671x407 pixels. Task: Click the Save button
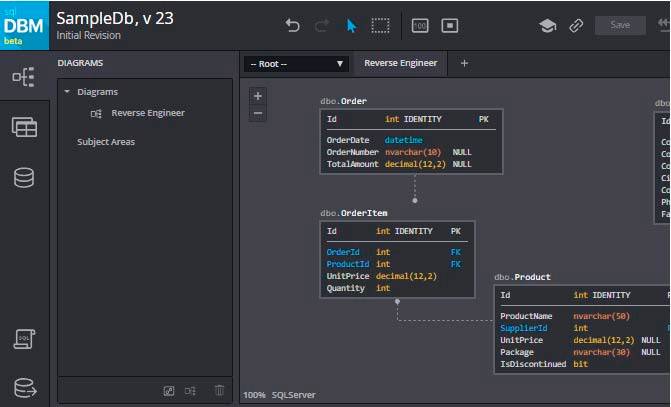pos(620,25)
